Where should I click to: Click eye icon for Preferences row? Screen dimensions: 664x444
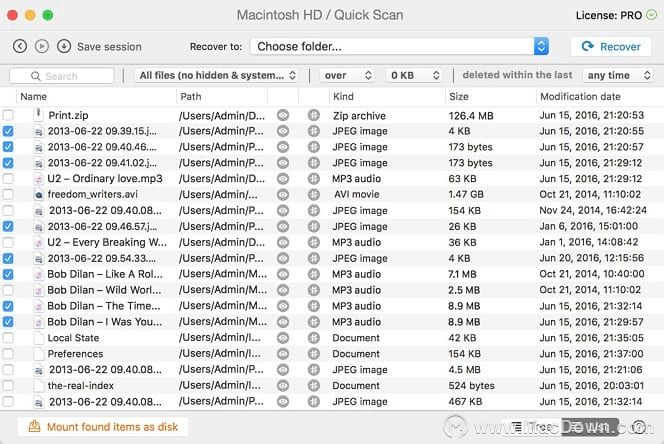(283, 354)
